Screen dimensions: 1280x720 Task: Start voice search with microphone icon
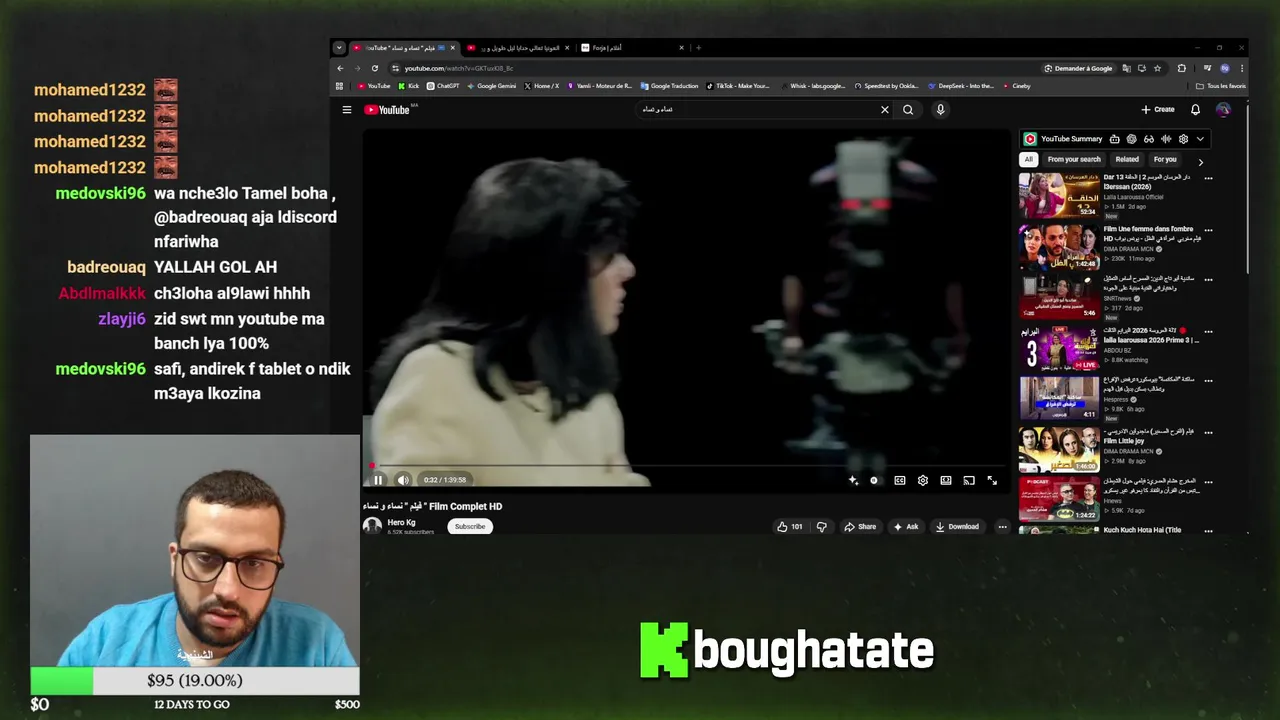tap(940, 110)
